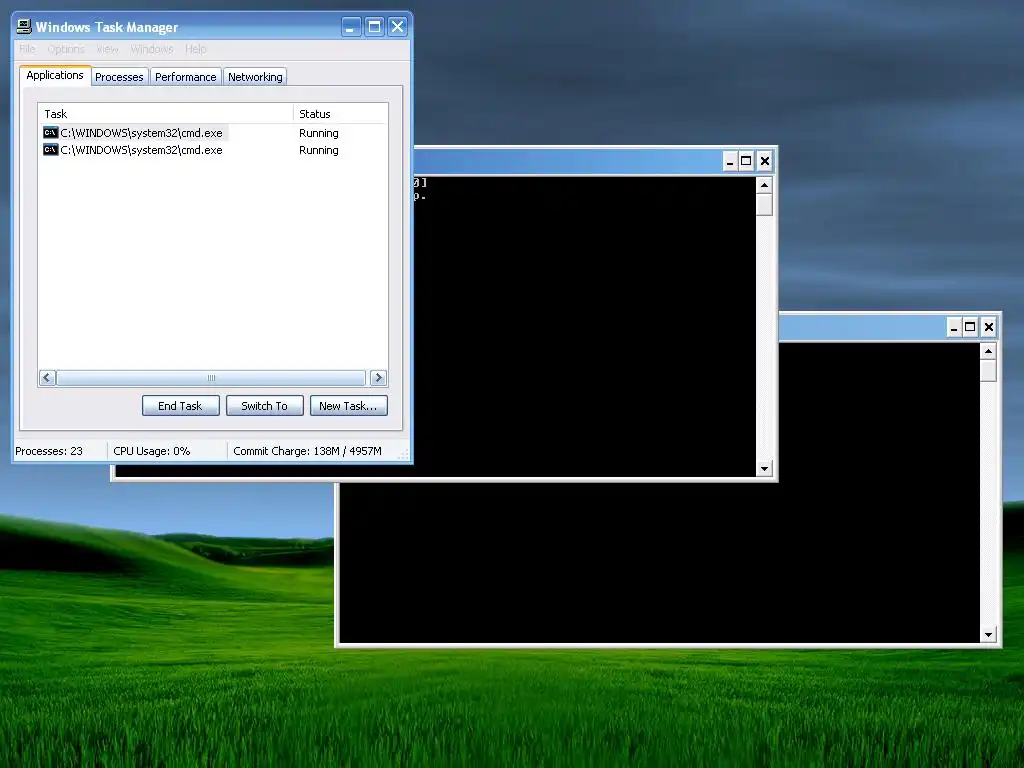Screen dimensions: 1024x768
Task: Click the lower command prompt scrollbar thumb
Action: pyautogui.click(x=988, y=371)
